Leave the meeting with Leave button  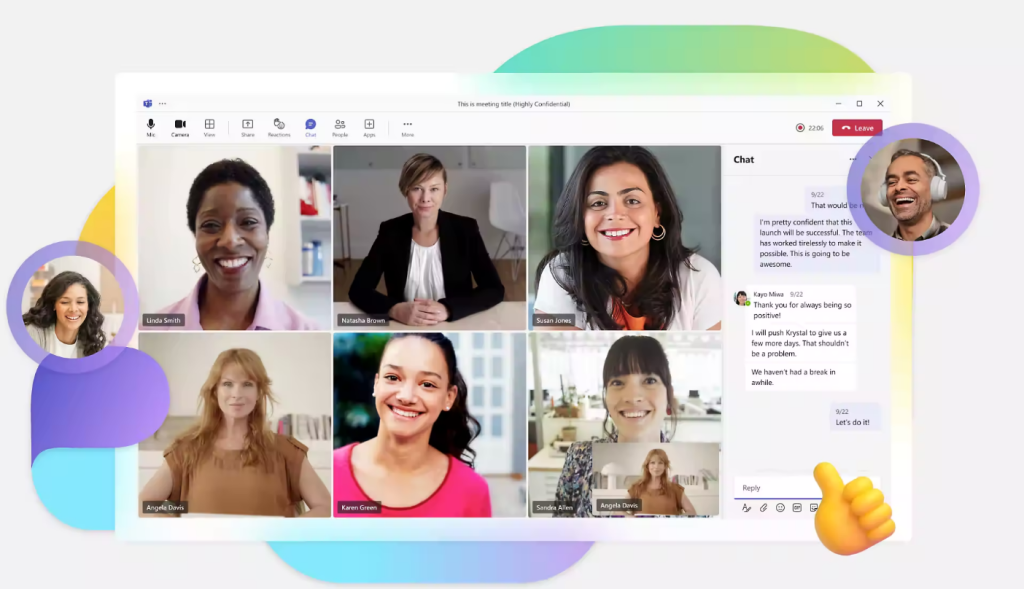[857, 128]
